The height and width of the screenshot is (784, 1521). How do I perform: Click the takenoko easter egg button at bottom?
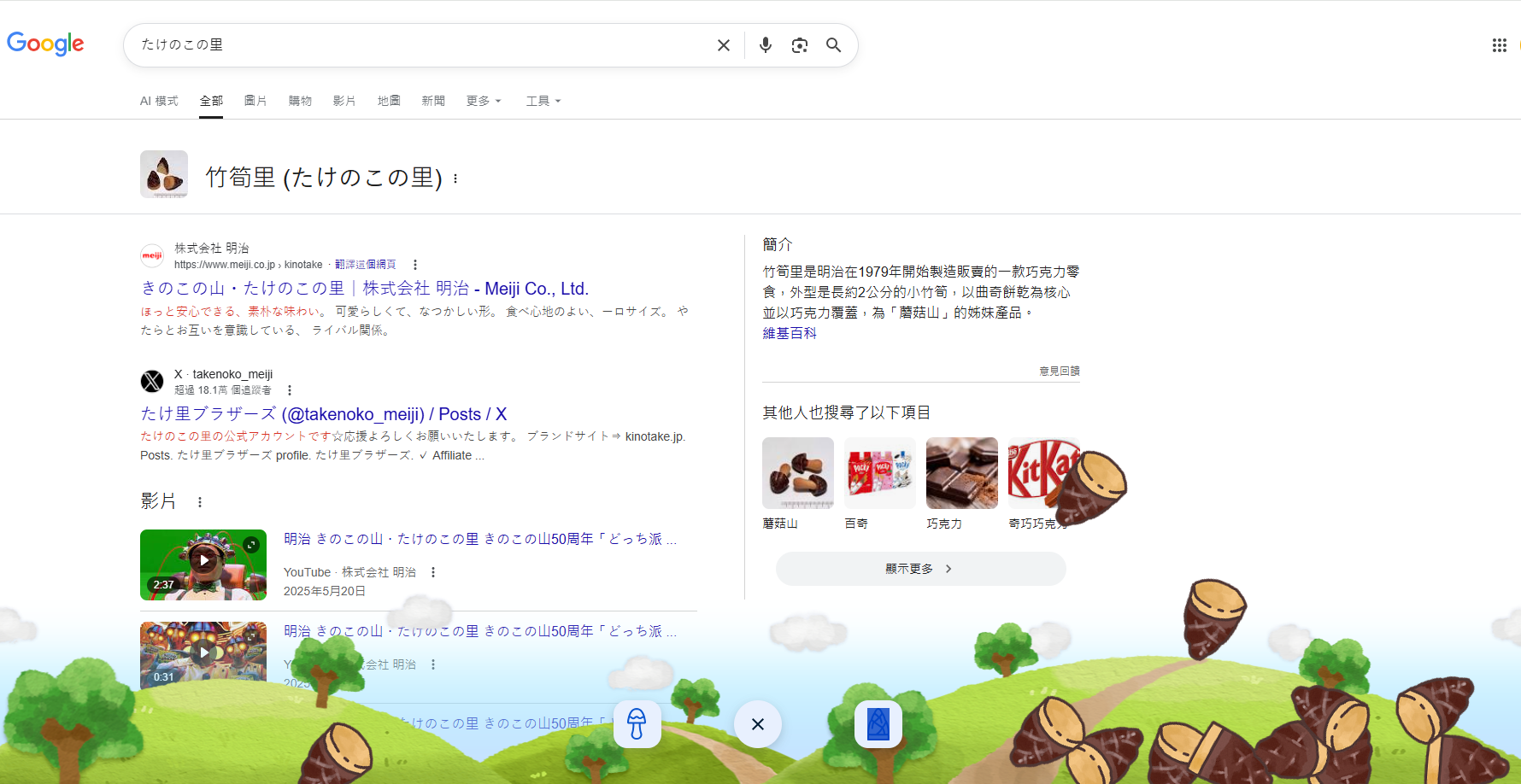[878, 723]
